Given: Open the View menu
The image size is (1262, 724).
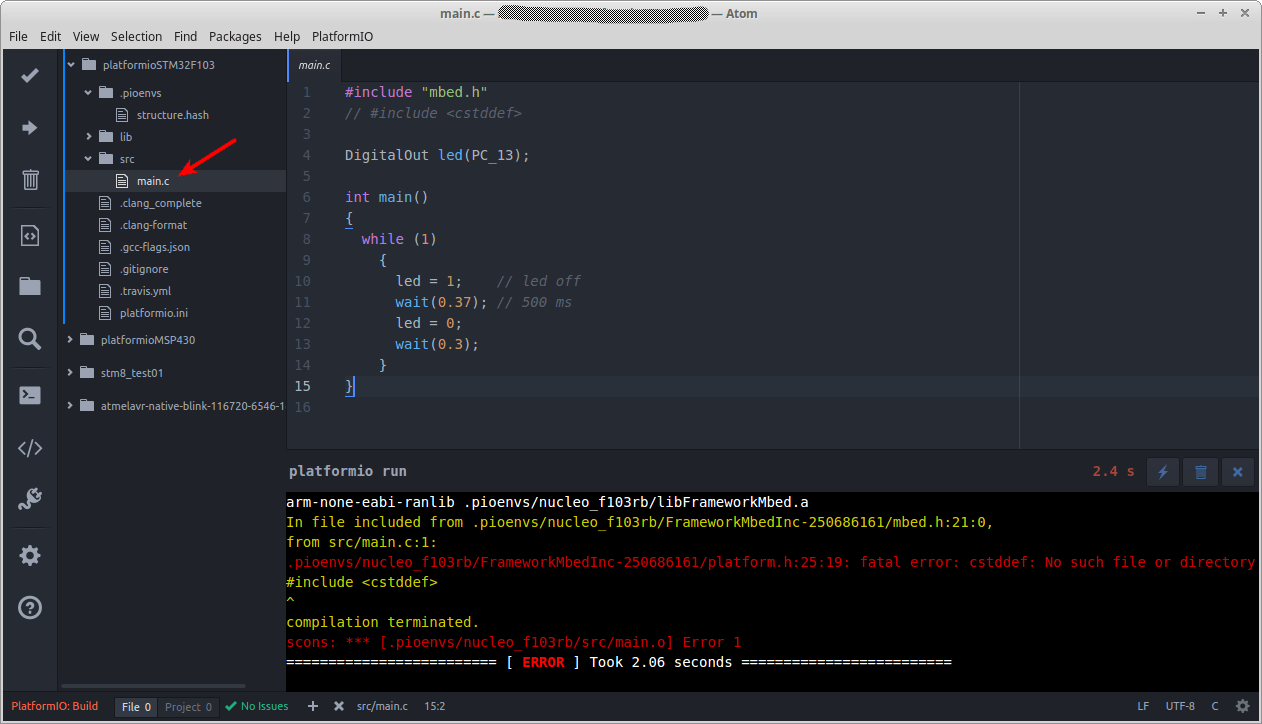Looking at the screenshot, I should [86, 36].
